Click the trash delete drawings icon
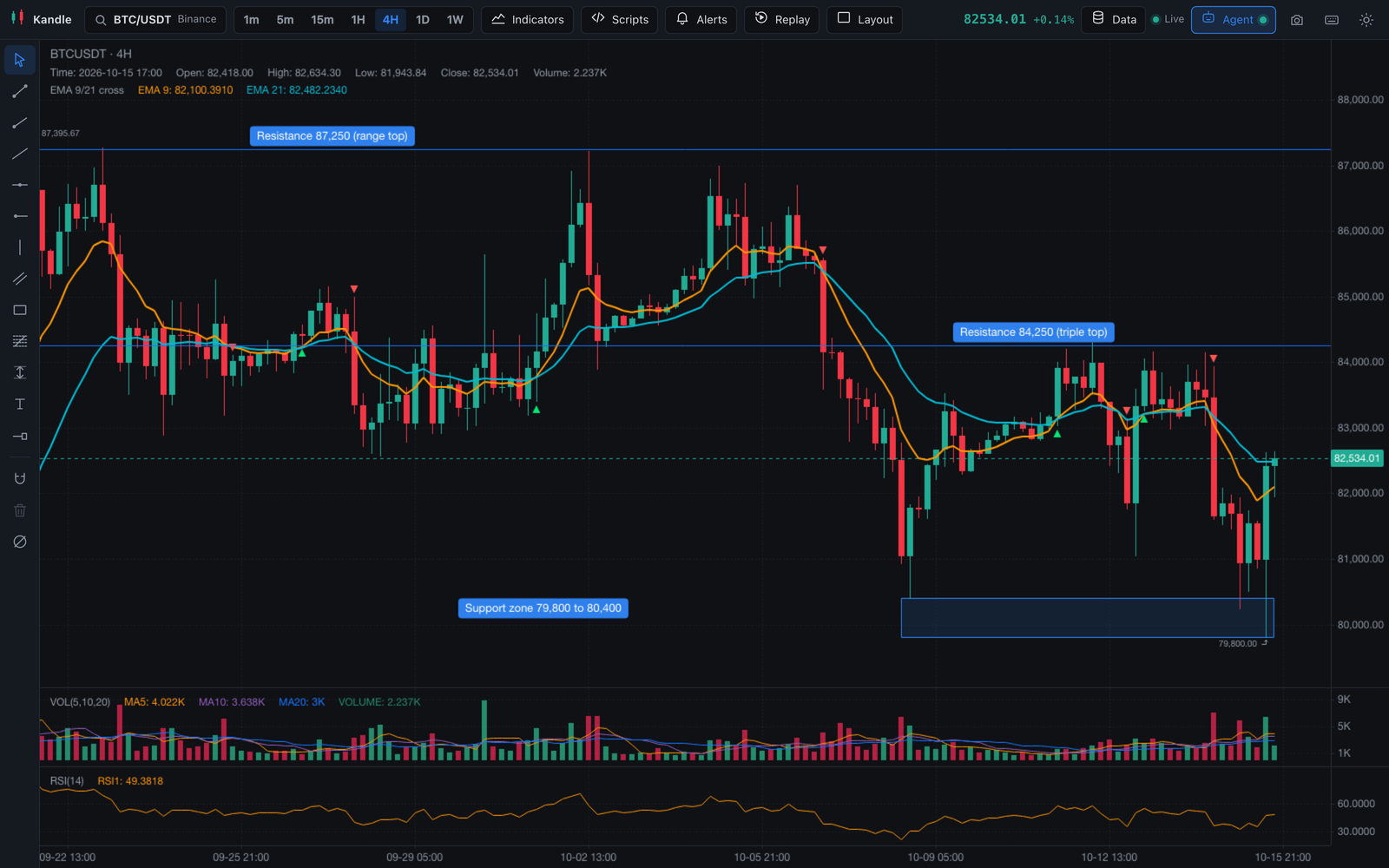Image resolution: width=1389 pixels, height=868 pixels. tap(20, 510)
